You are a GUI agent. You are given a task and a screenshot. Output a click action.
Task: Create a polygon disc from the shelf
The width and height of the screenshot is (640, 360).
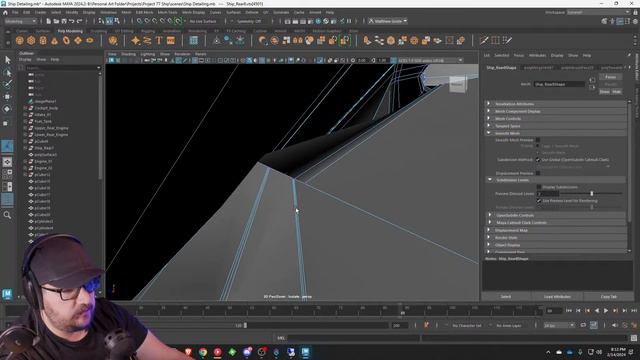tap(90, 40)
